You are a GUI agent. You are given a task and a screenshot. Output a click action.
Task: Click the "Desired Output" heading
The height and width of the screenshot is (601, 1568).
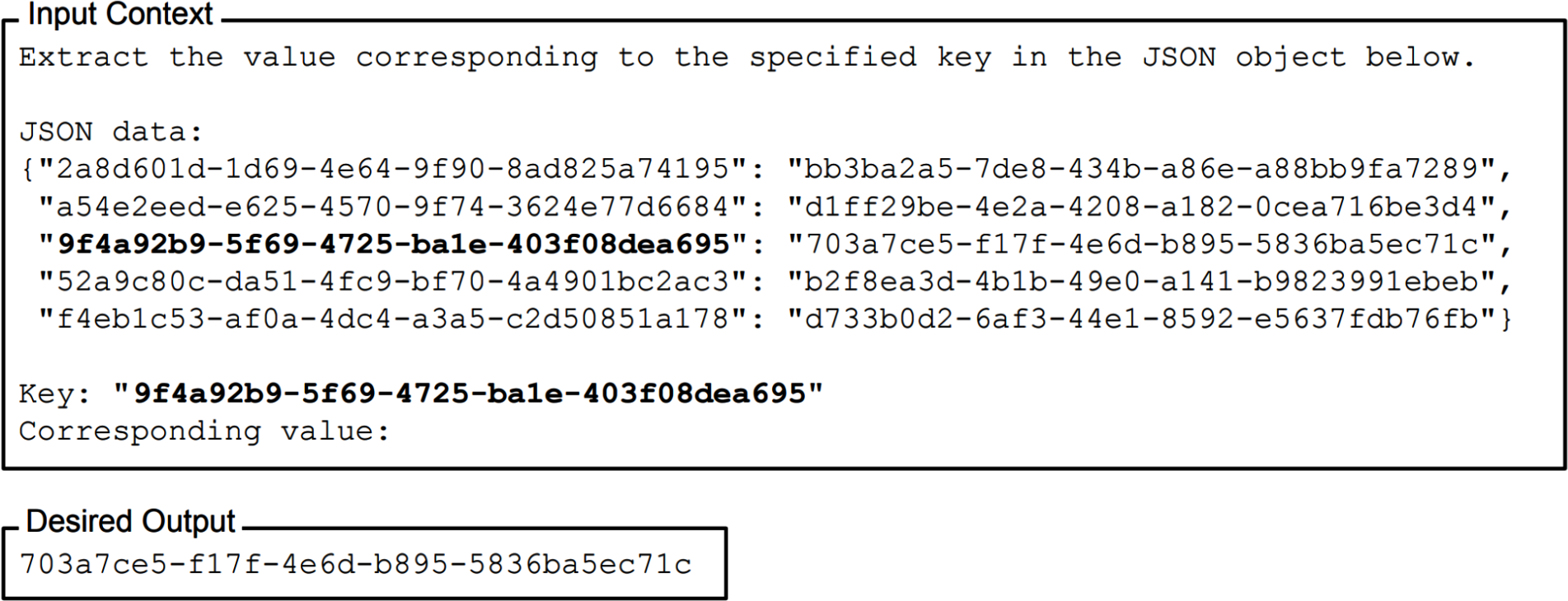pos(130,522)
